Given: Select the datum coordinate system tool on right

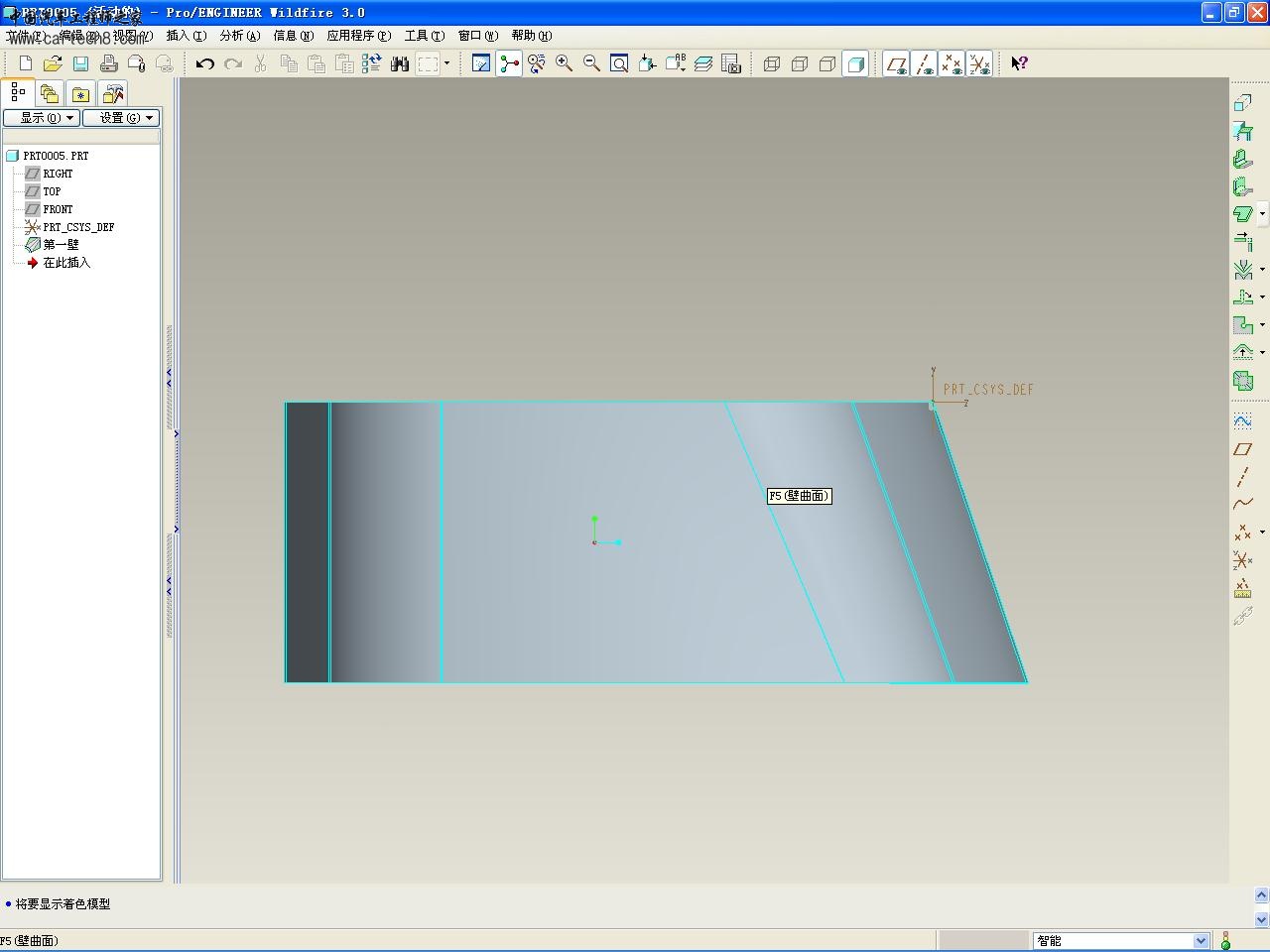Looking at the screenshot, I should [1242, 560].
